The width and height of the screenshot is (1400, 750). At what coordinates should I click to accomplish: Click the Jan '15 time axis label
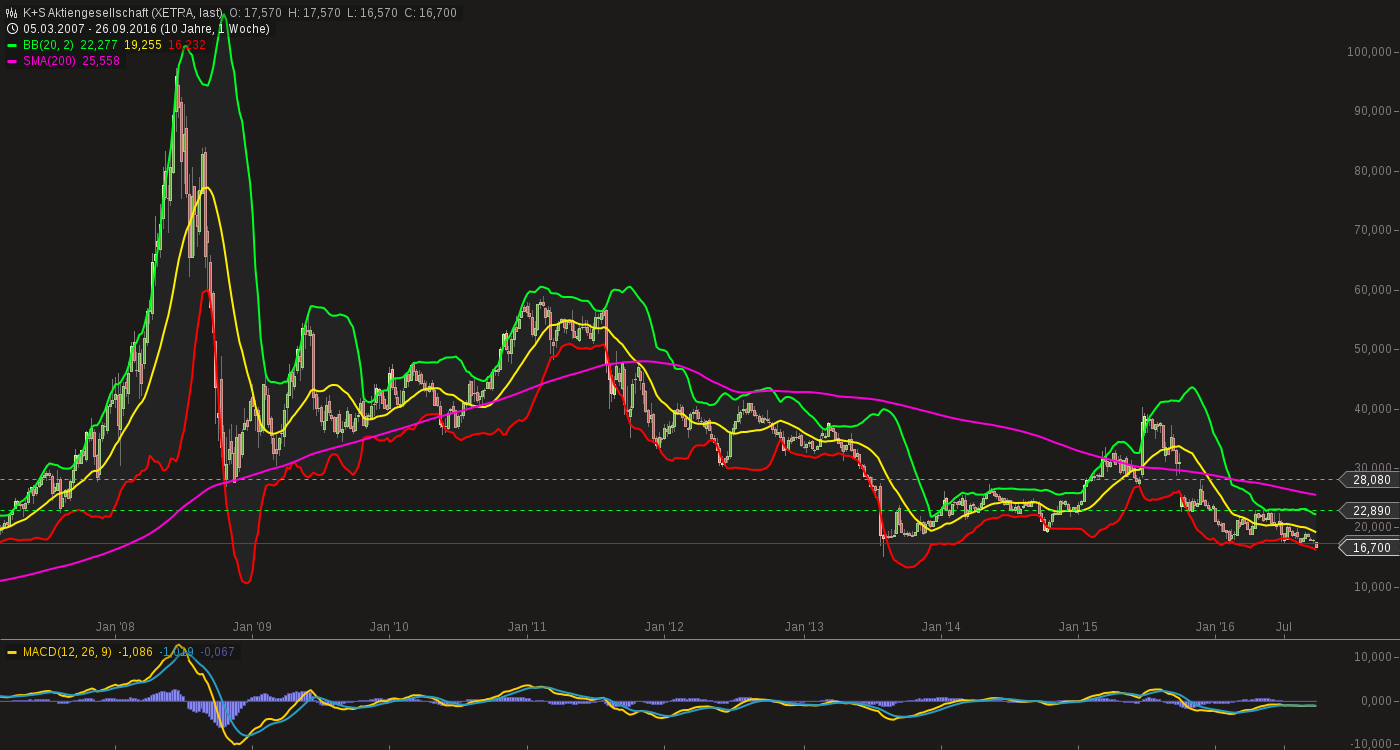[x=1078, y=627]
